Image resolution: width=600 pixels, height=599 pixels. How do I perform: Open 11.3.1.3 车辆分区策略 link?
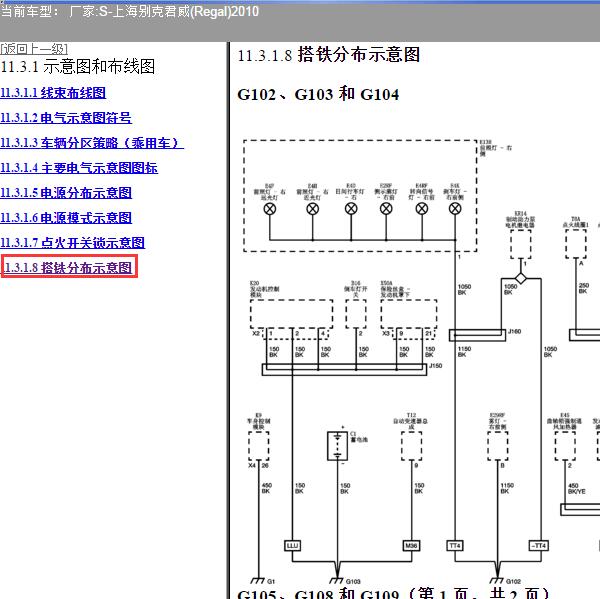pyautogui.click(x=92, y=143)
